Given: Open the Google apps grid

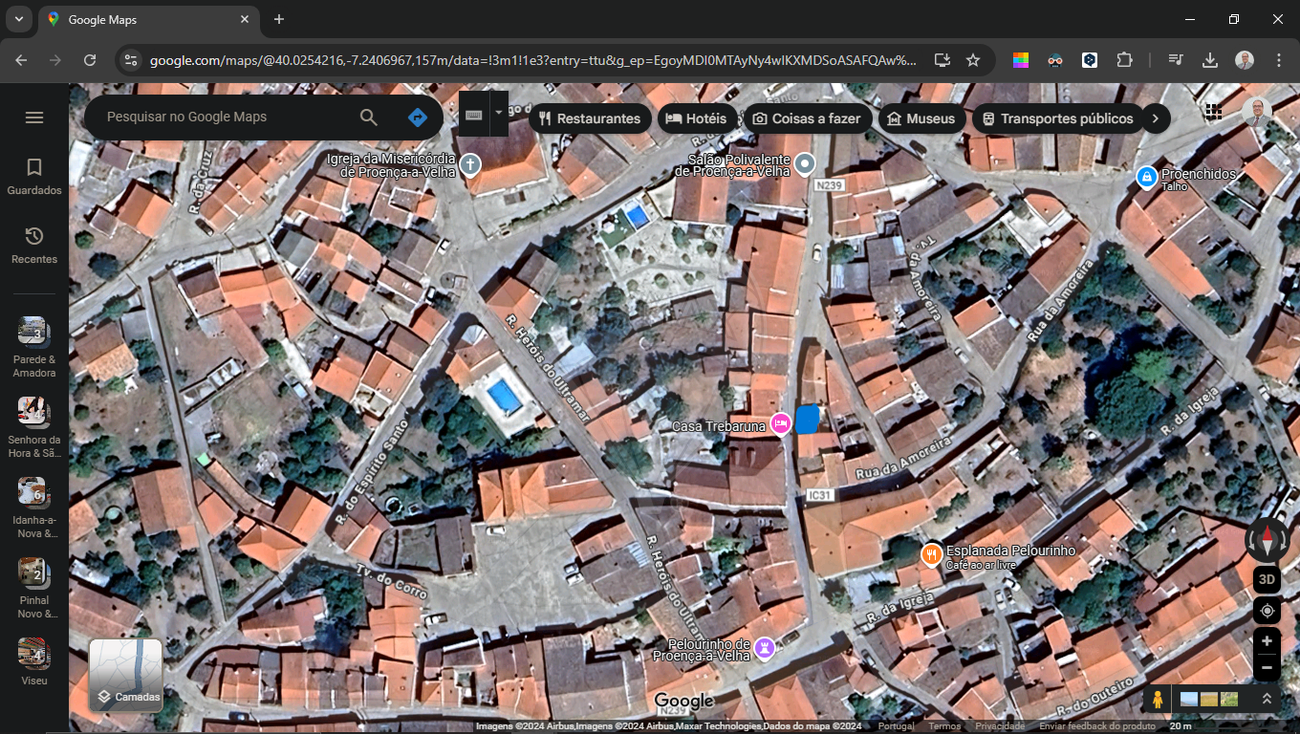Looking at the screenshot, I should pyautogui.click(x=1214, y=111).
